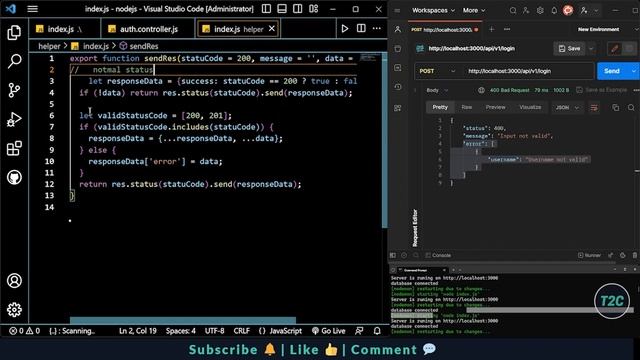Toggle the primary side bar layout icon
The width and height of the screenshot is (640, 360).
click(266, 9)
